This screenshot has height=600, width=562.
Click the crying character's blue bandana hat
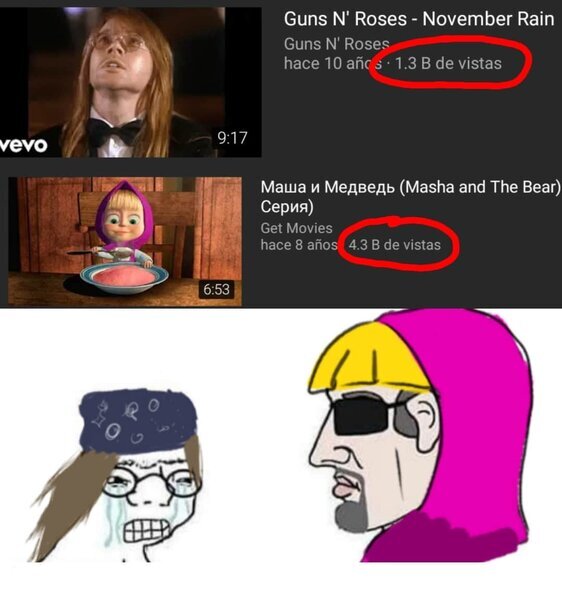(x=139, y=420)
